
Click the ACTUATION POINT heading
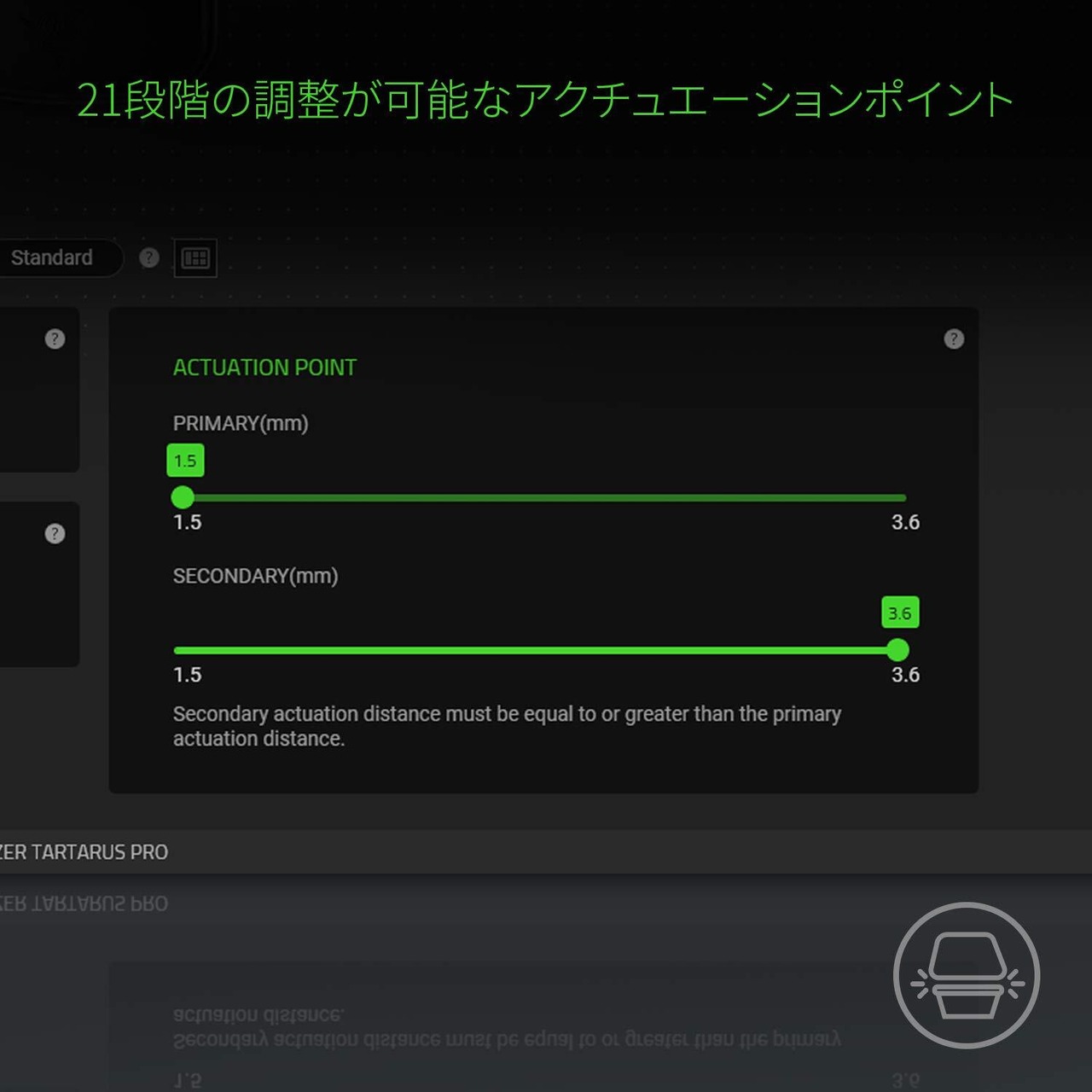(264, 368)
